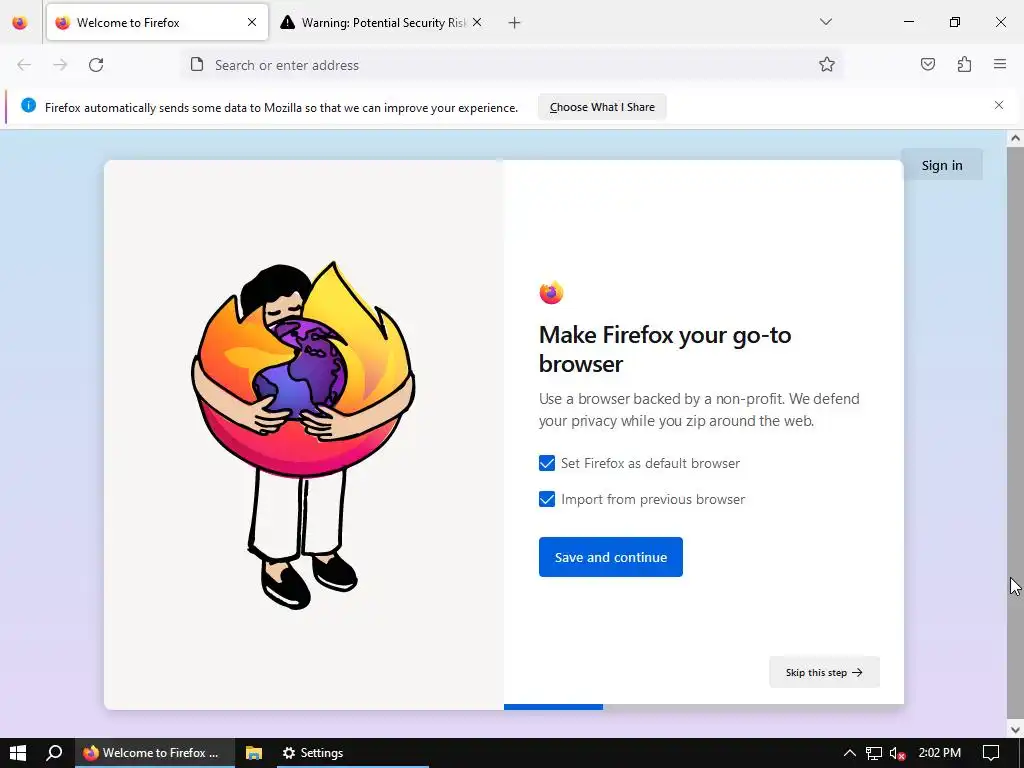Open the 2:02 PM clock calendar

pyautogui.click(x=939, y=753)
